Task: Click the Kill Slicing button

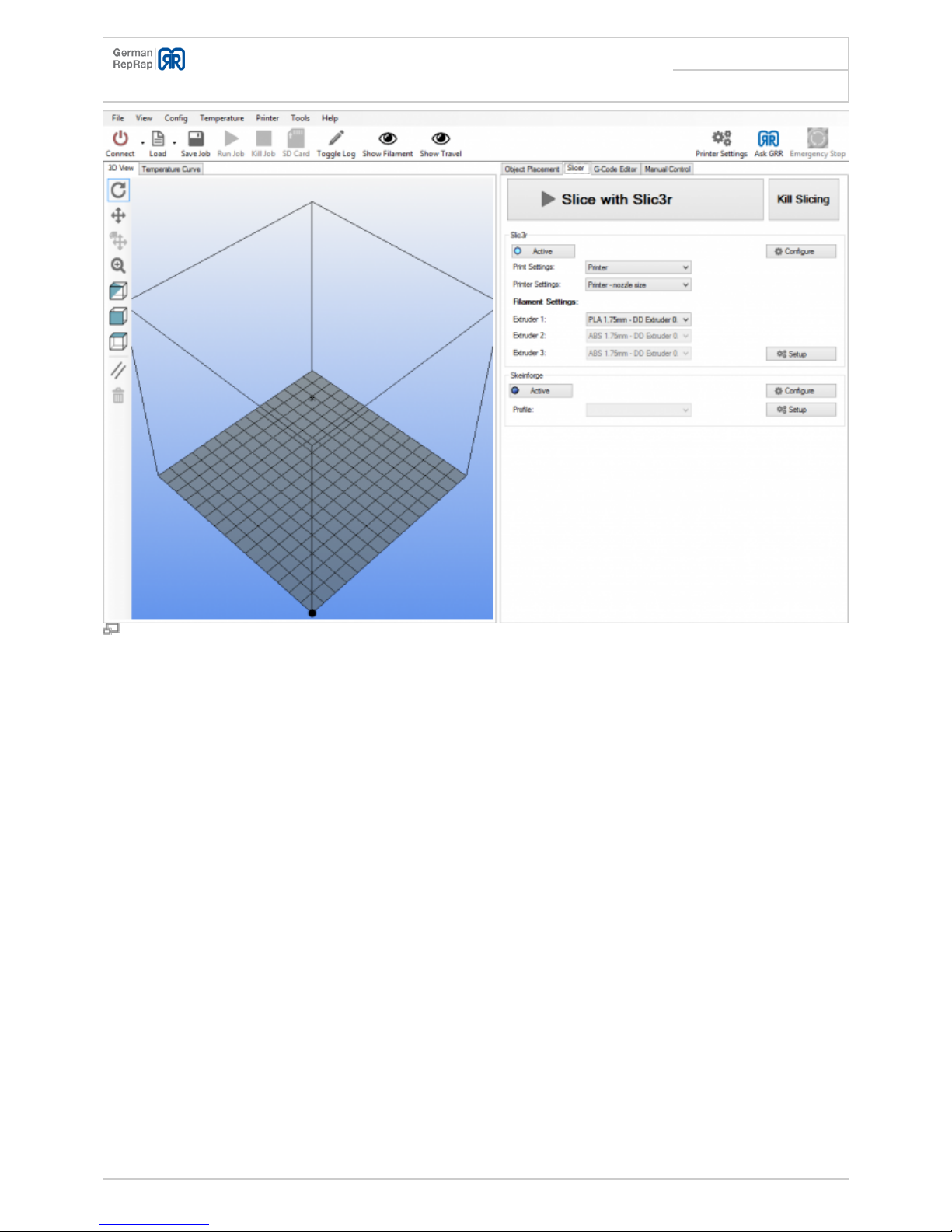Action: point(804,200)
